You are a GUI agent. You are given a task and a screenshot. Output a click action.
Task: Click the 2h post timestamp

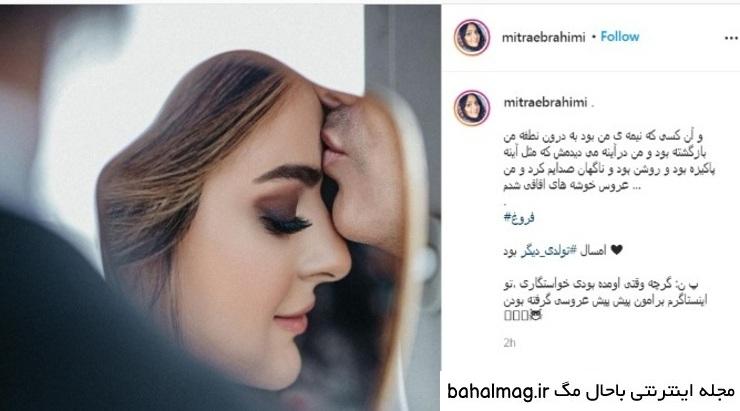click(509, 343)
